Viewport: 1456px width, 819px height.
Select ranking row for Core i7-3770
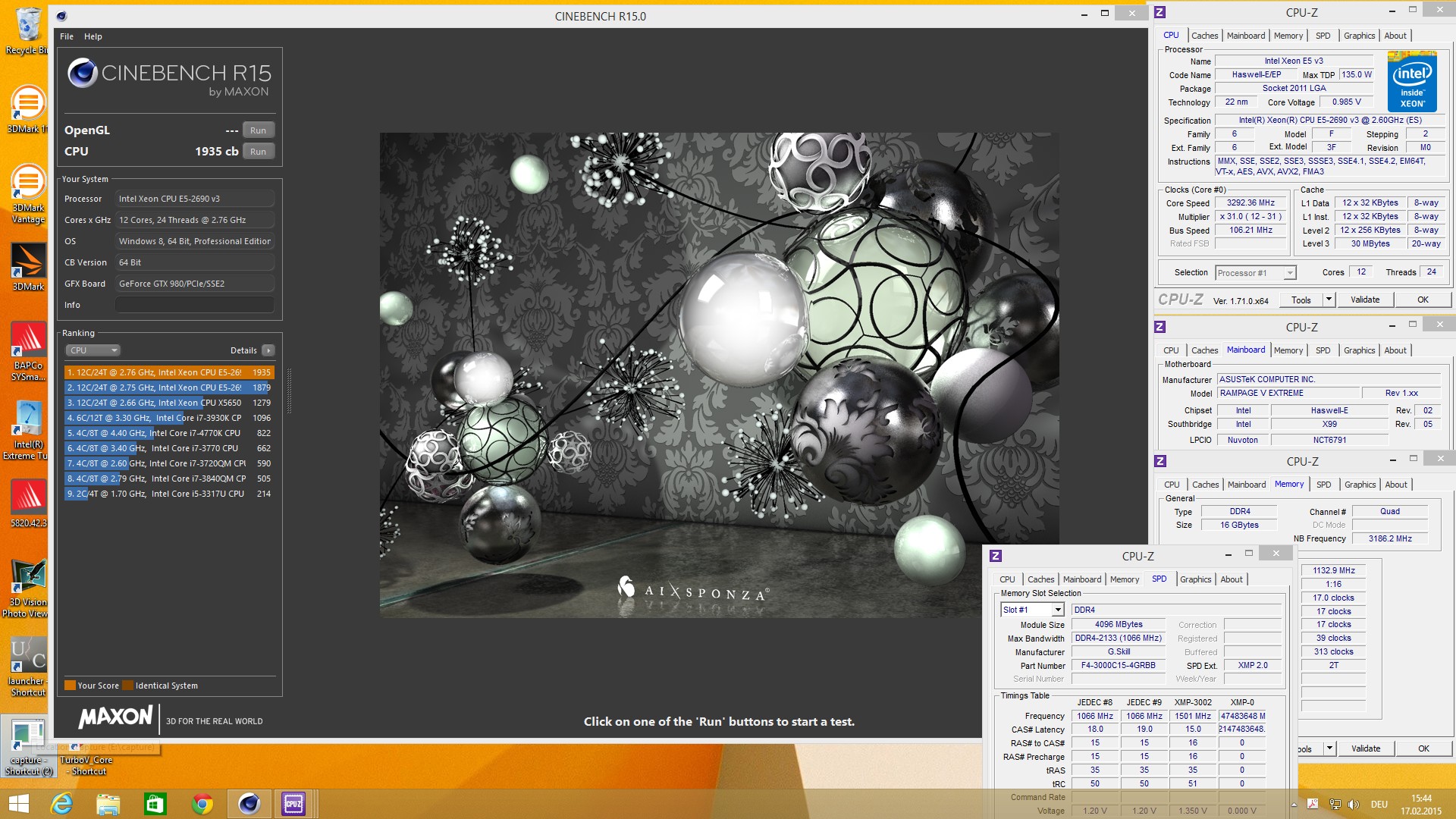pyautogui.click(x=169, y=448)
